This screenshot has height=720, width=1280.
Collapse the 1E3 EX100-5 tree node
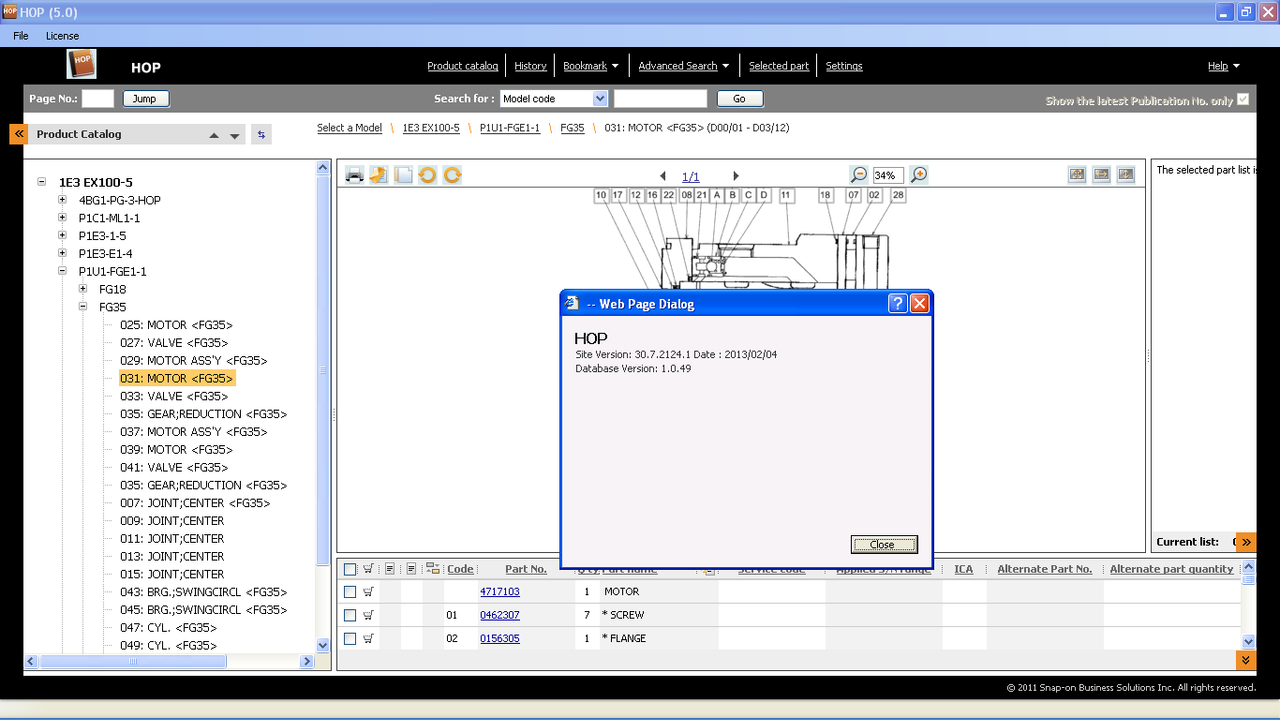[42, 182]
